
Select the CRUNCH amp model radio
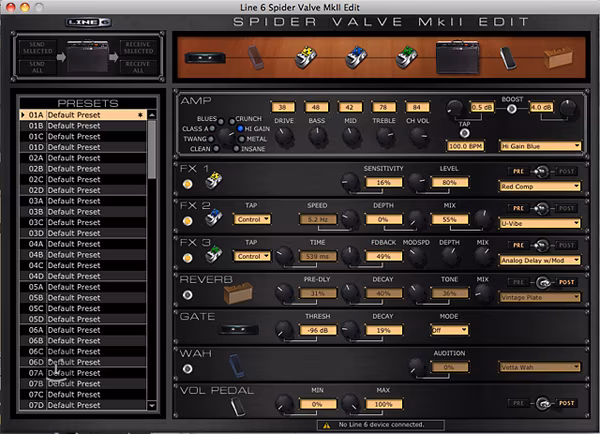[232, 121]
